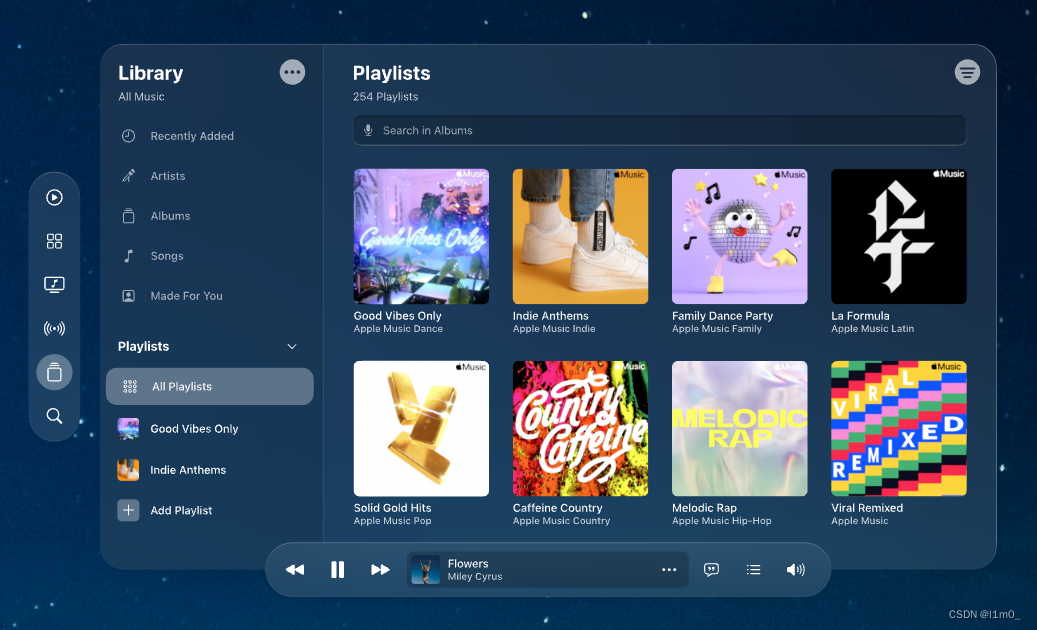Open more options for Flowers track
Viewport: 1037px width, 630px height.
click(669, 569)
